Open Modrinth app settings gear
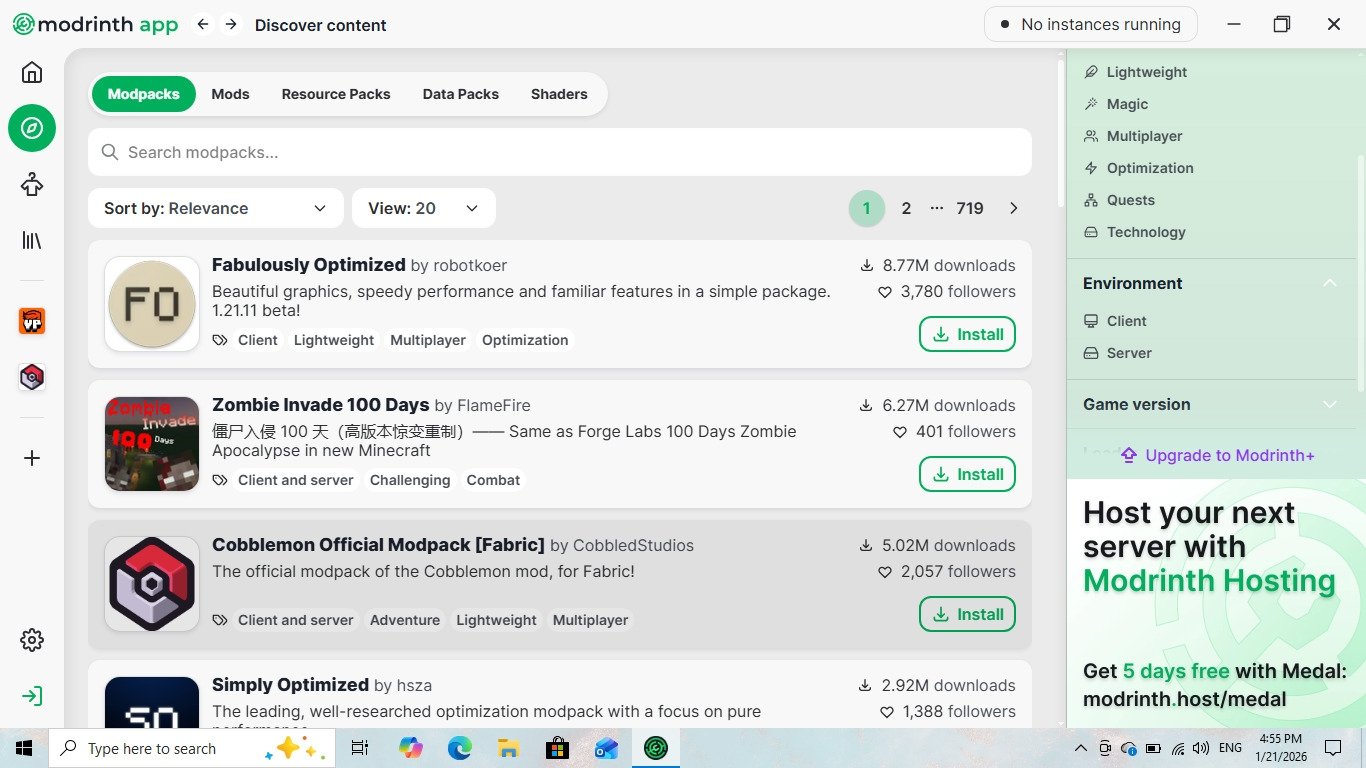The height and width of the screenshot is (768, 1366). coord(32,640)
